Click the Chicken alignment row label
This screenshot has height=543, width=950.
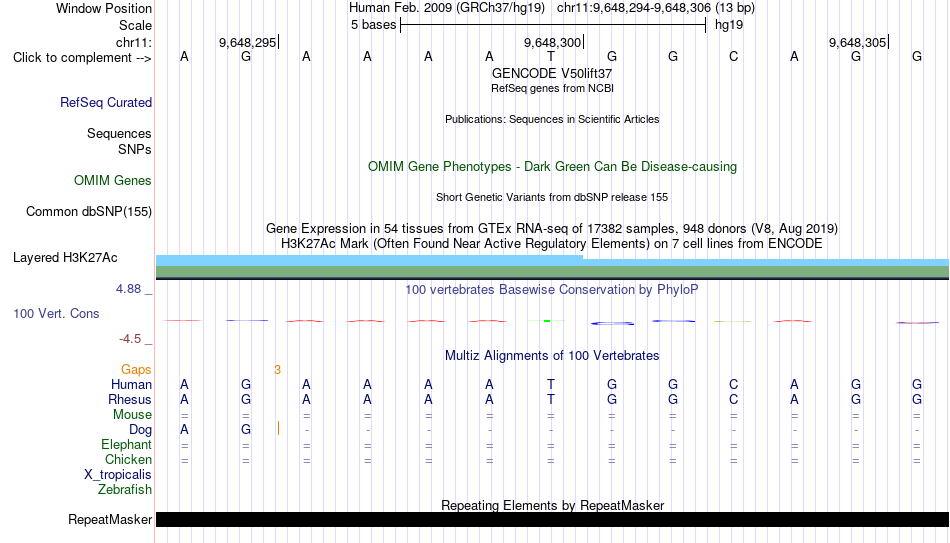[x=128, y=459]
